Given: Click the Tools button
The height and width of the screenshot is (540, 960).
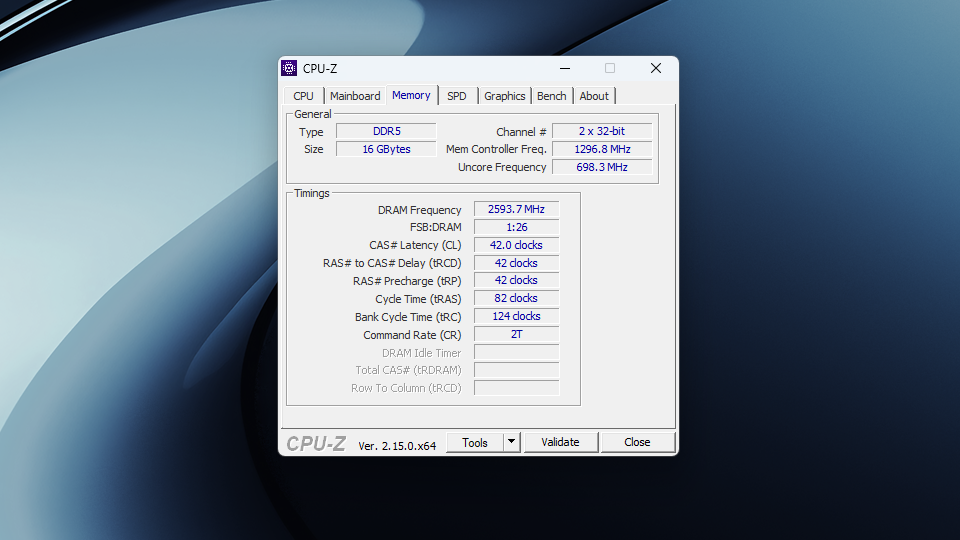Looking at the screenshot, I should [475, 442].
